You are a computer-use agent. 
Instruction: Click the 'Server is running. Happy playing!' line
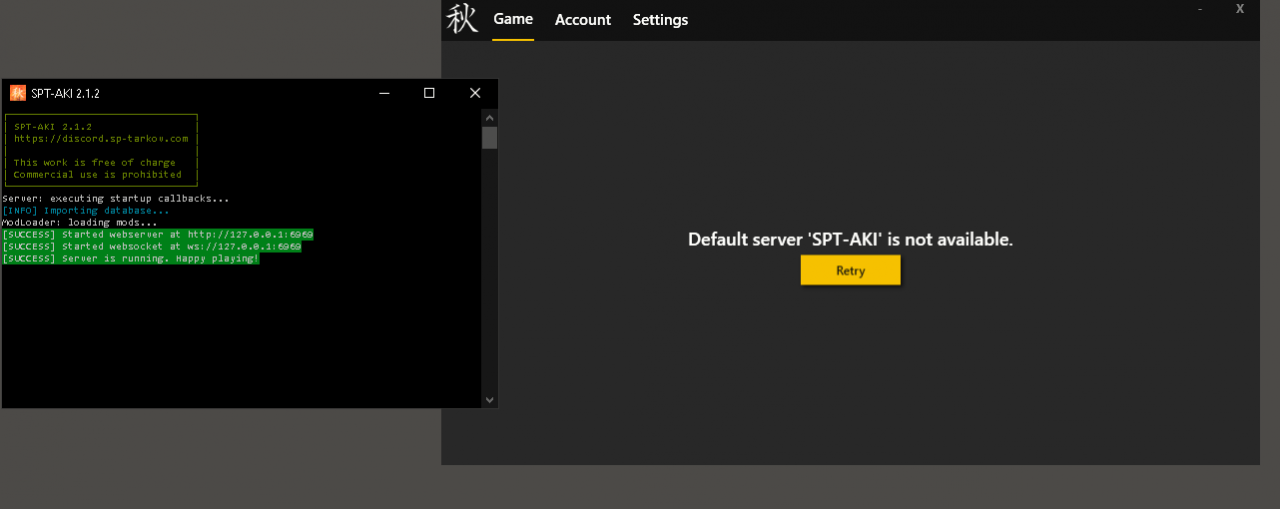130,259
